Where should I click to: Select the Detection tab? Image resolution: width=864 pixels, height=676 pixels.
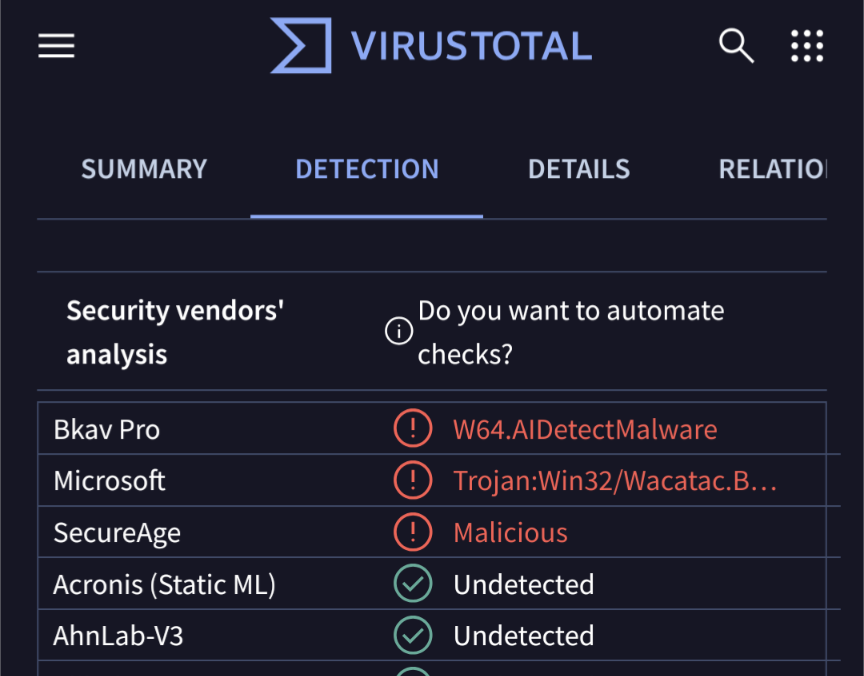pos(367,169)
